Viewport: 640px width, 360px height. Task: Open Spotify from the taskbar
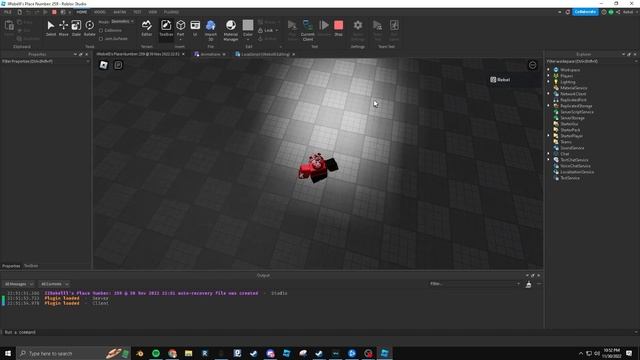(x=156, y=353)
